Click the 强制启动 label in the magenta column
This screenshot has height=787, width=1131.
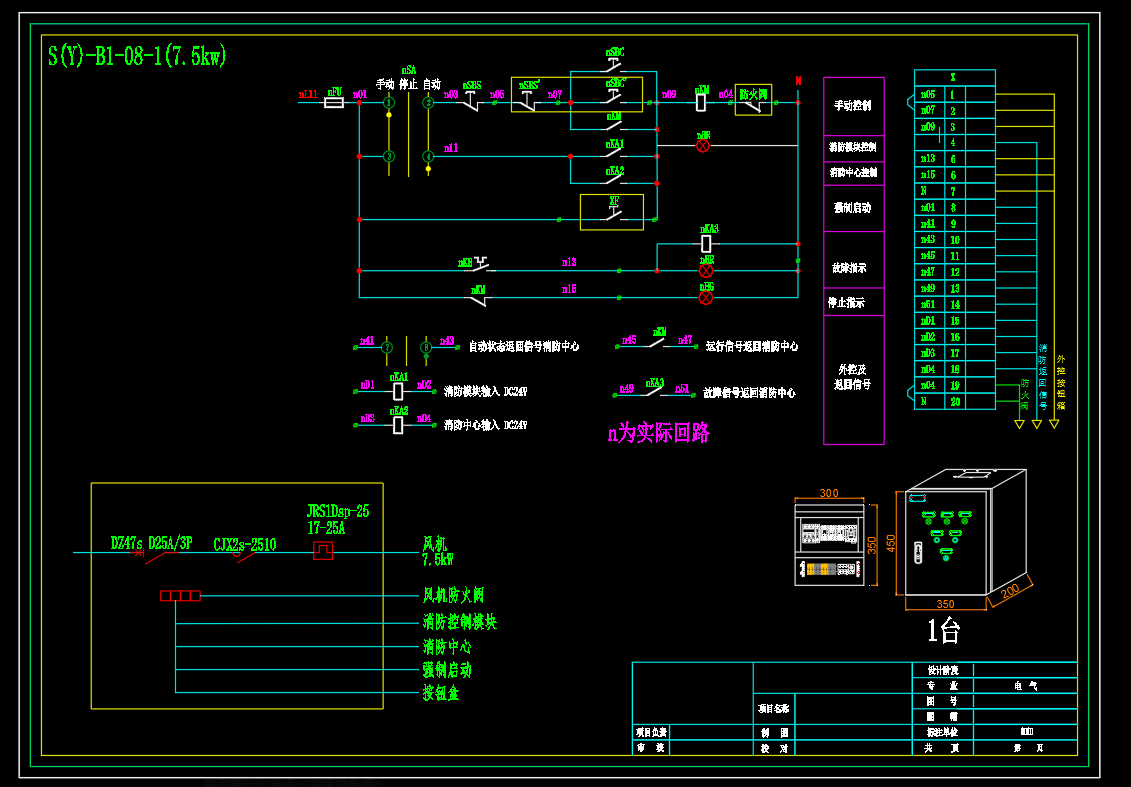coord(853,208)
